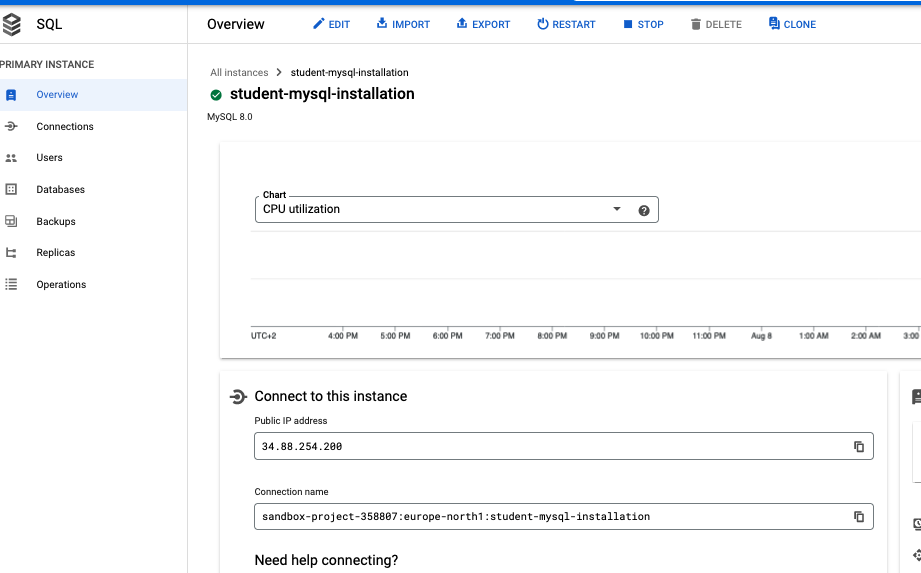The width and height of the screenshot is (921, 573).
Task: Click the Public IP address field
Action: (x=550, y=447)
